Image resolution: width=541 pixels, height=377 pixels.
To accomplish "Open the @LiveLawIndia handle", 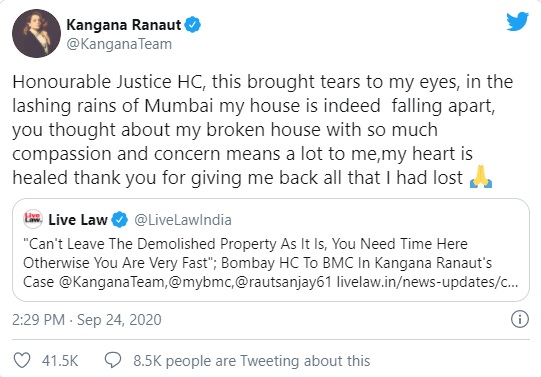I will coord(183,220).
